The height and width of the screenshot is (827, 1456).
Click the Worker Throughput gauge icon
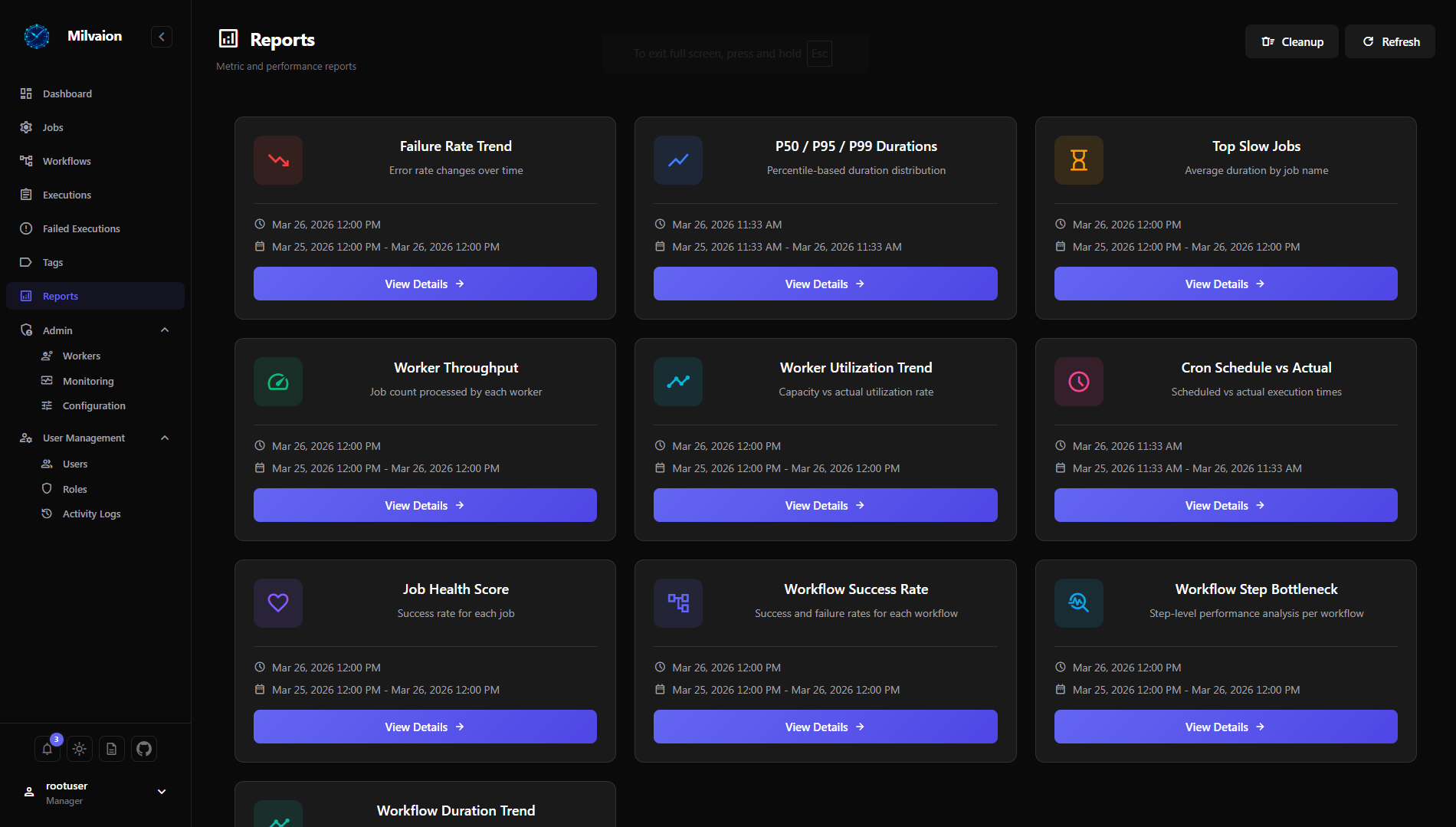coord(277,381)
